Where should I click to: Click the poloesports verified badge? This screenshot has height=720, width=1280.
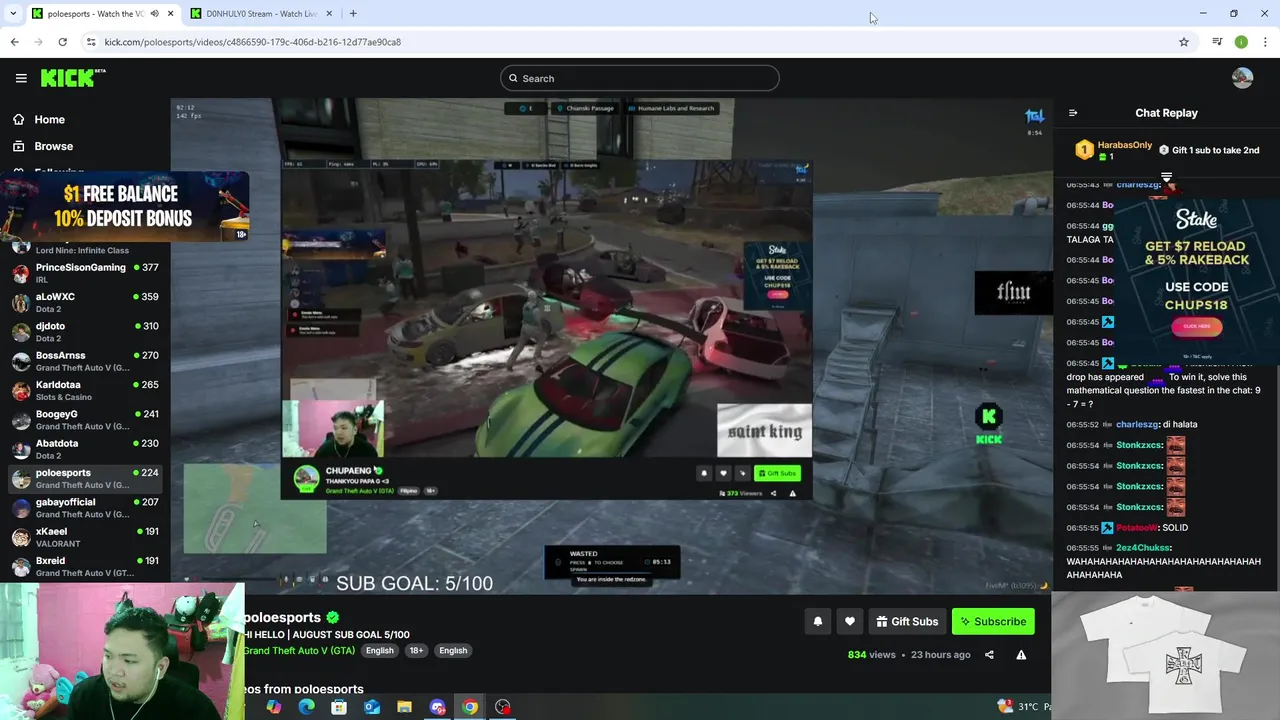pos(333,617)
